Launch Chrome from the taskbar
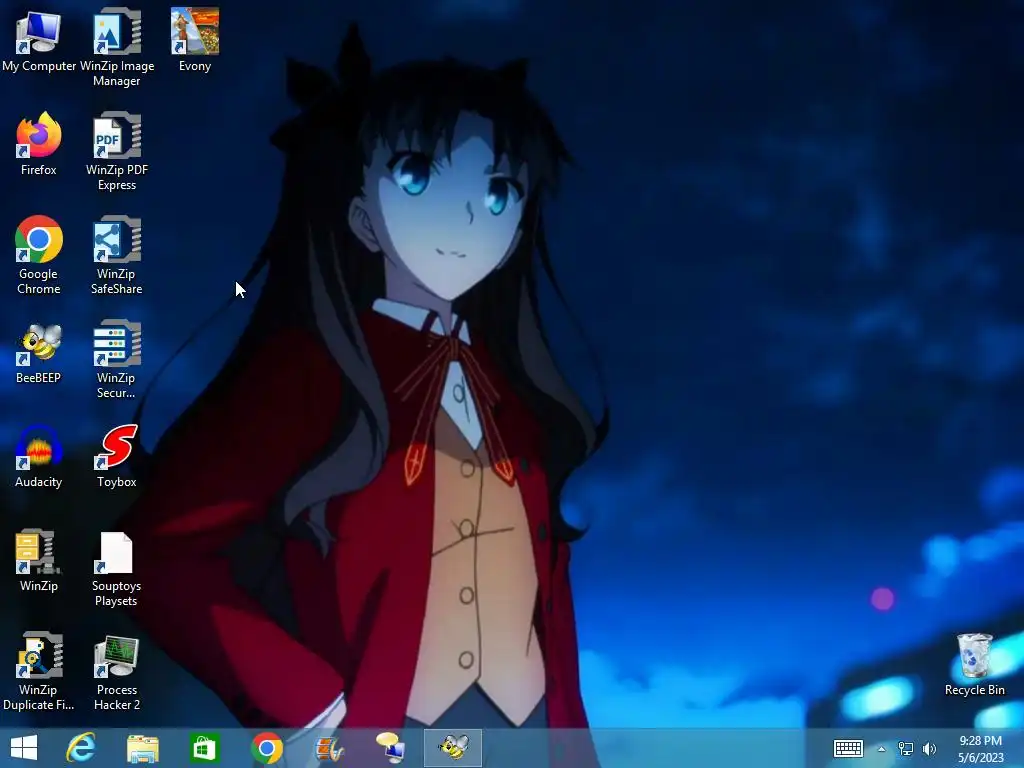Image resolution: width=1024 pixels, height=768 pixels. click(267, 748)
